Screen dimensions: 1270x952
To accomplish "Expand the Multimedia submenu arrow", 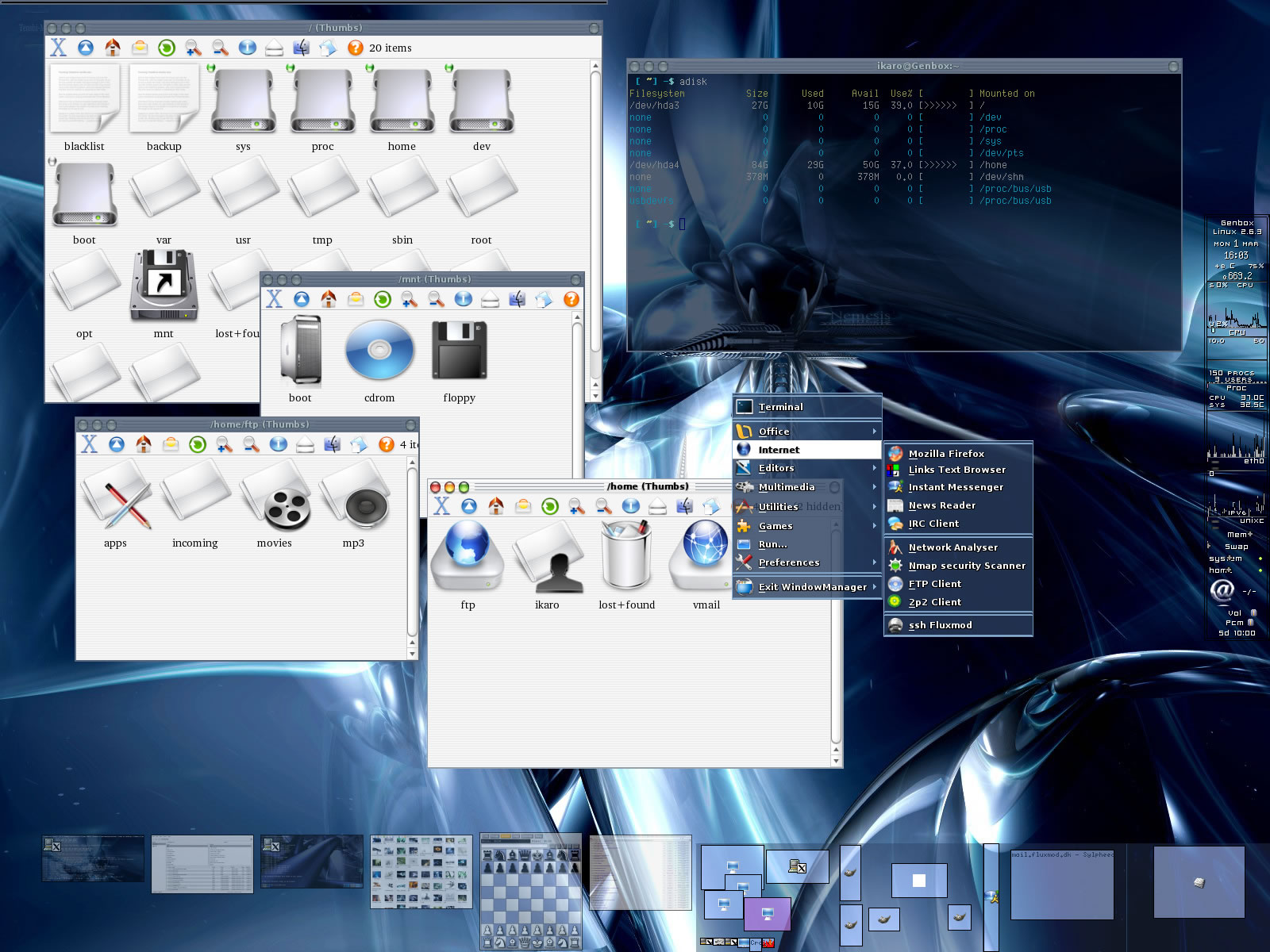I will click(x=876, y=487).
